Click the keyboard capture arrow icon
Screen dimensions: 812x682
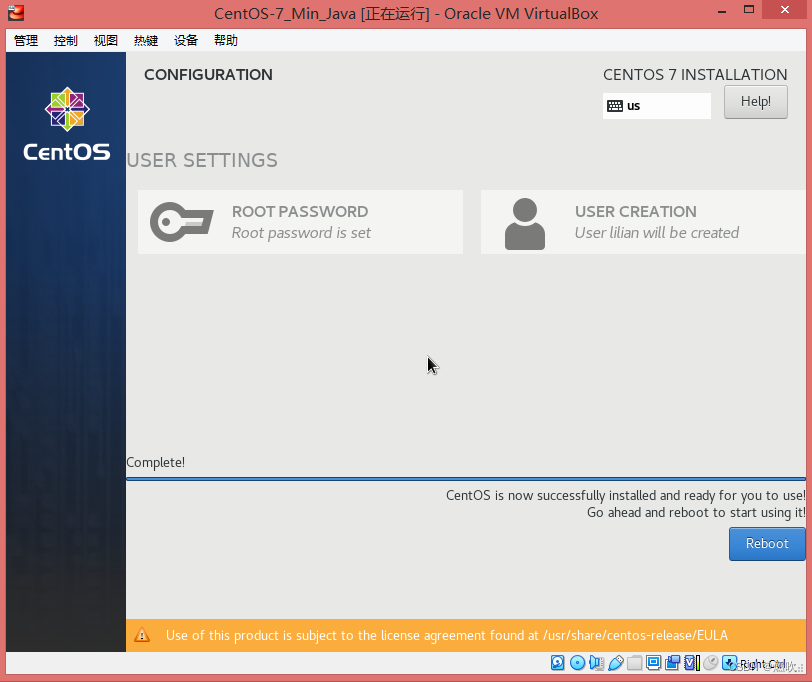click(730, 663)
